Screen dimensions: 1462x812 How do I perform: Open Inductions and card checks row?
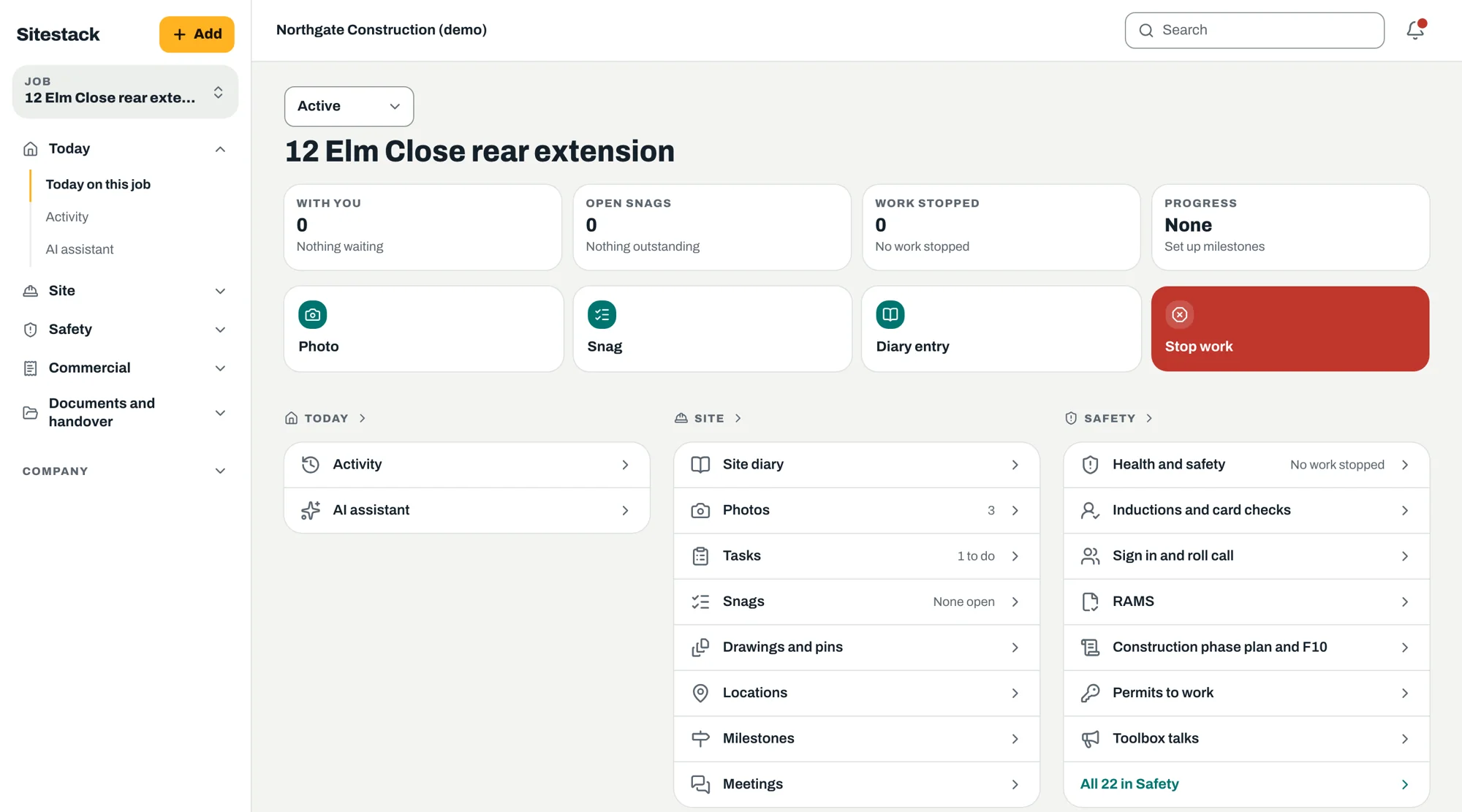[1246, 510]
